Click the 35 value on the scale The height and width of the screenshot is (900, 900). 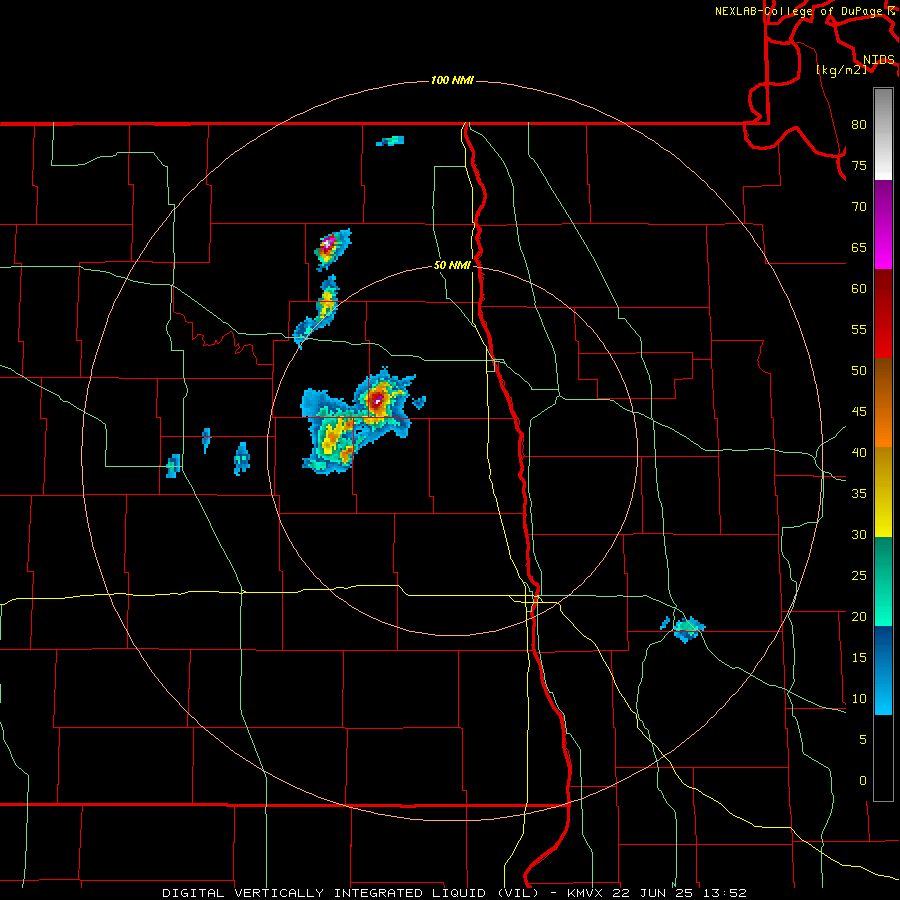tap(859, 494)
